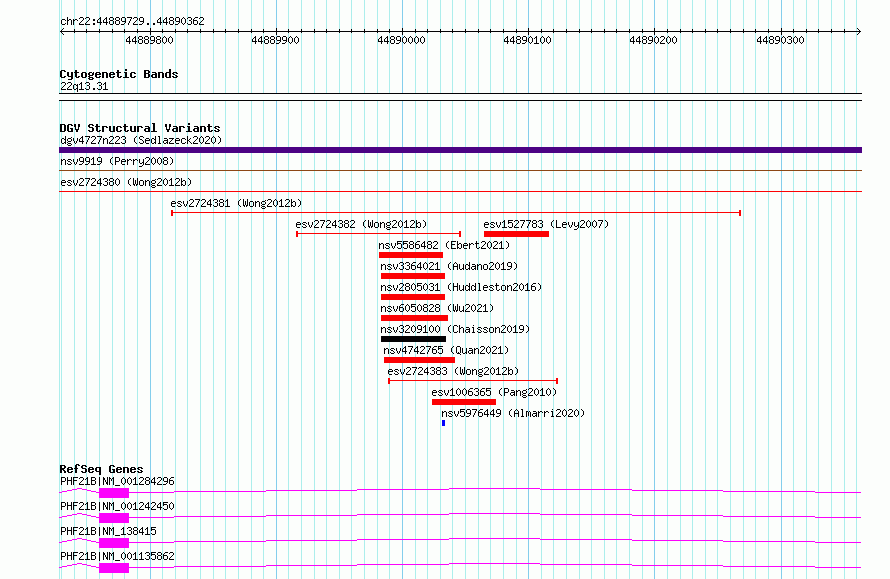Click ruler position 44890300
Image resolution: width=890 pixels, height=579 pixels.
click(780, 40)
